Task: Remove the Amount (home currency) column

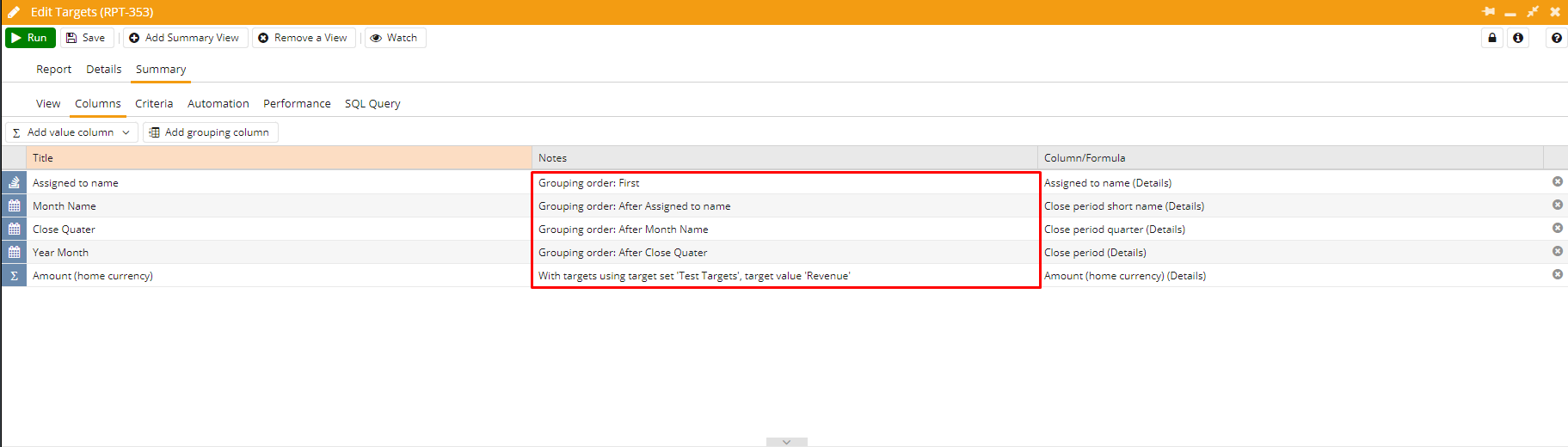Action: coord(1557,275)
